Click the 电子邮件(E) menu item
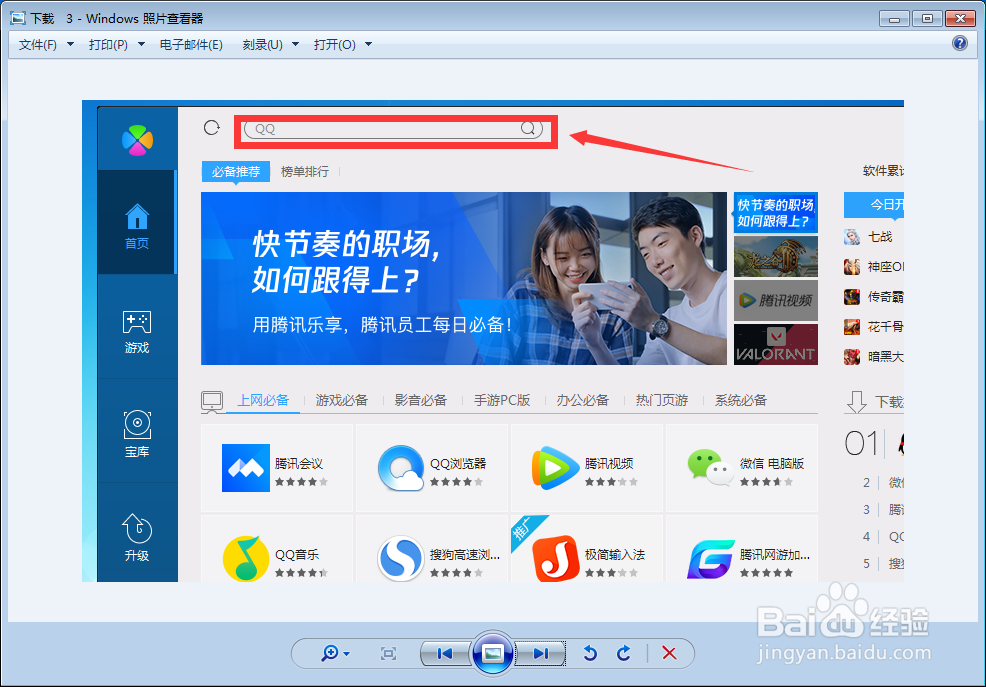Screen dimensions: 986x687 point(191,45)
